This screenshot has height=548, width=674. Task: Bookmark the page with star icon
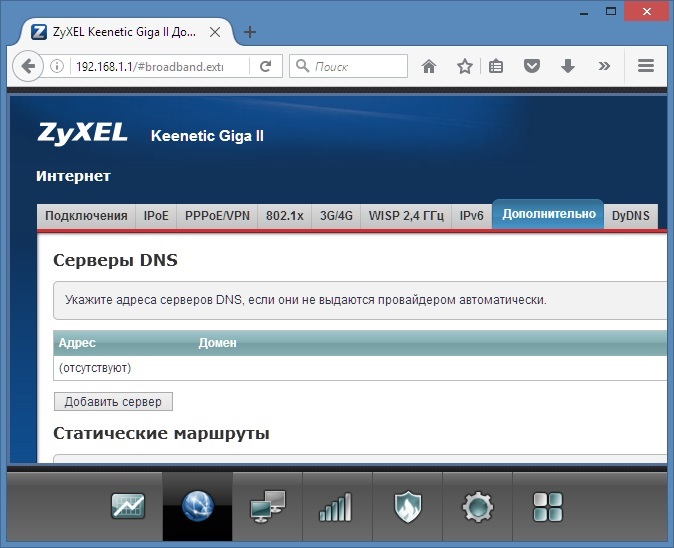pos(465,66)
